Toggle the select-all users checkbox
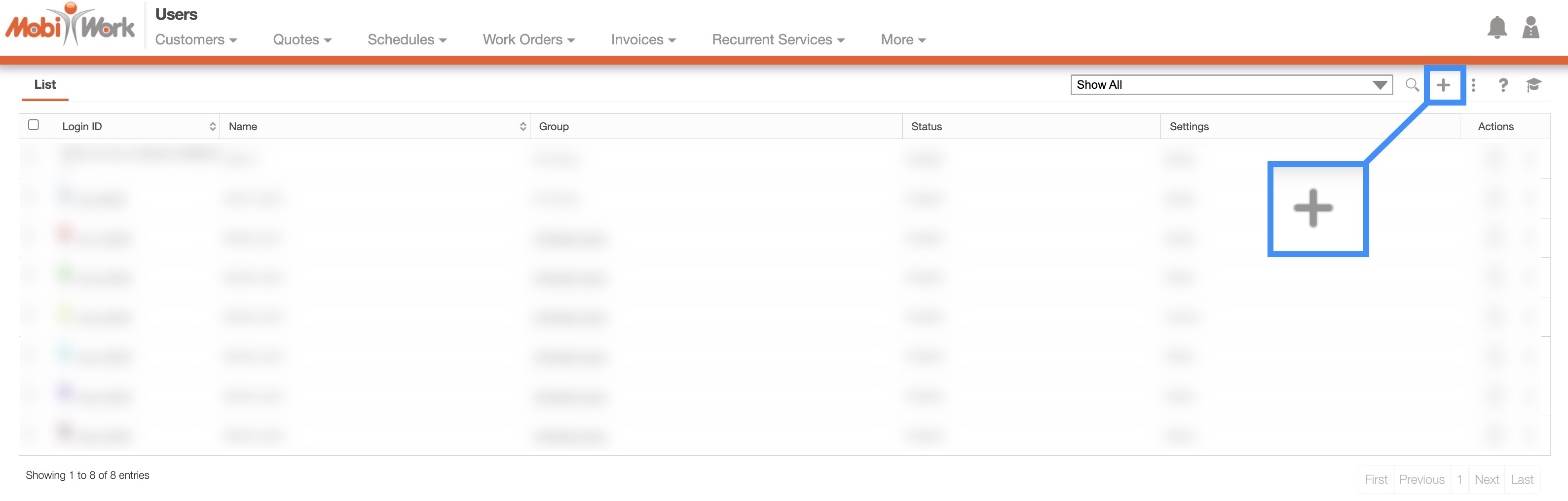This screenshot has width=1568, height=501. [x=34, y=125]
